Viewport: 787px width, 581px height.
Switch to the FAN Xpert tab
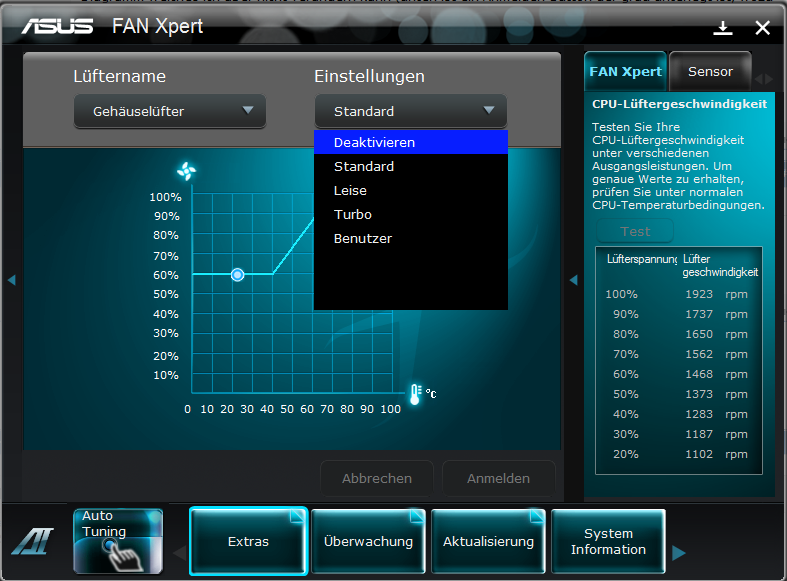pos(625,71)
